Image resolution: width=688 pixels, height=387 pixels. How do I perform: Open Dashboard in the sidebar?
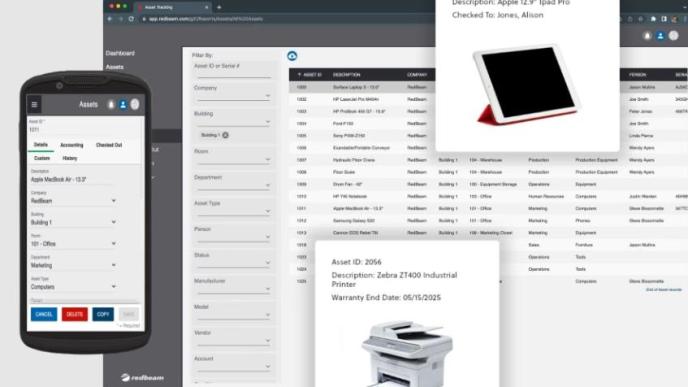pos(120,53)
